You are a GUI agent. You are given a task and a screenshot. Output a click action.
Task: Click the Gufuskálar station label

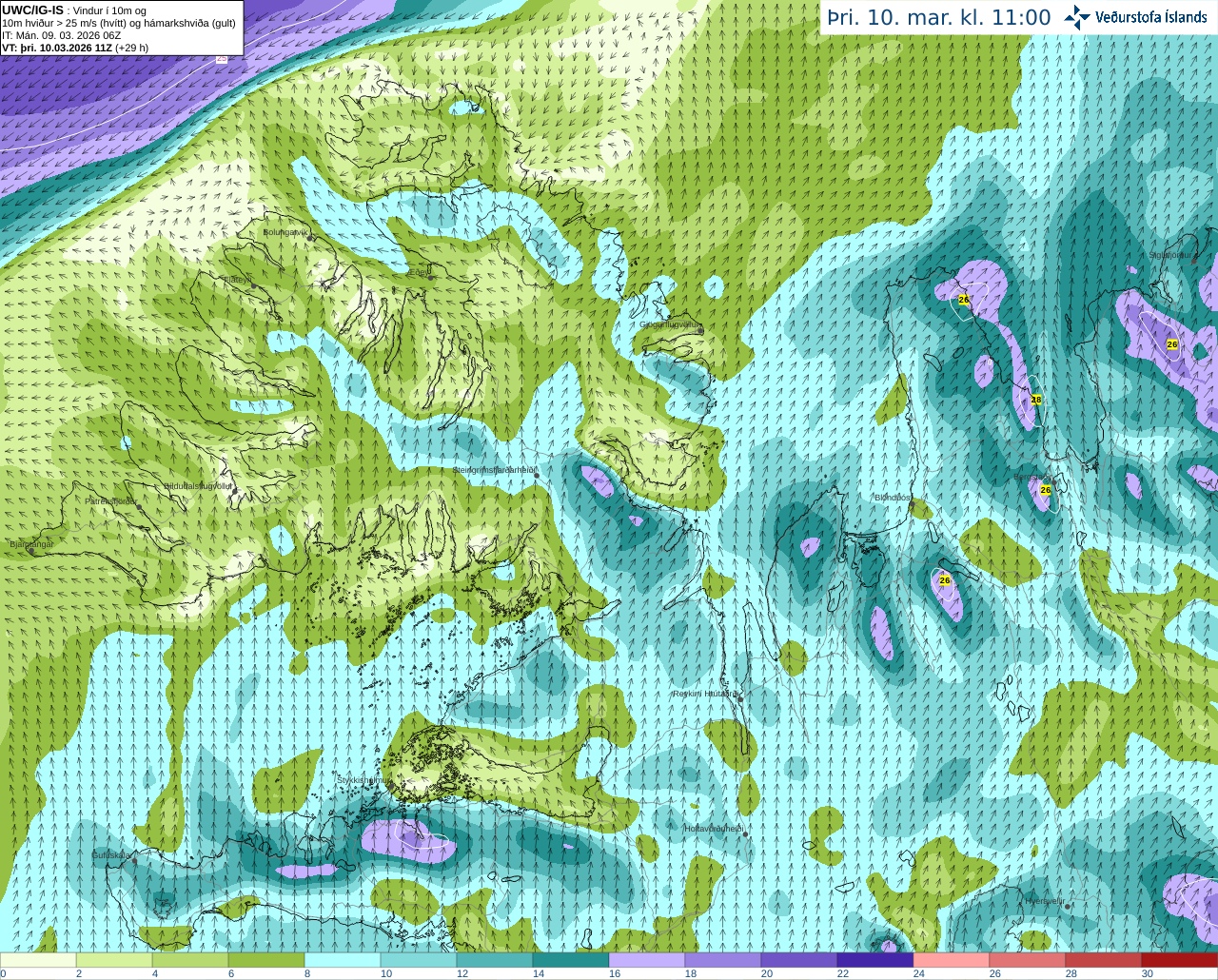coord(111,855)
